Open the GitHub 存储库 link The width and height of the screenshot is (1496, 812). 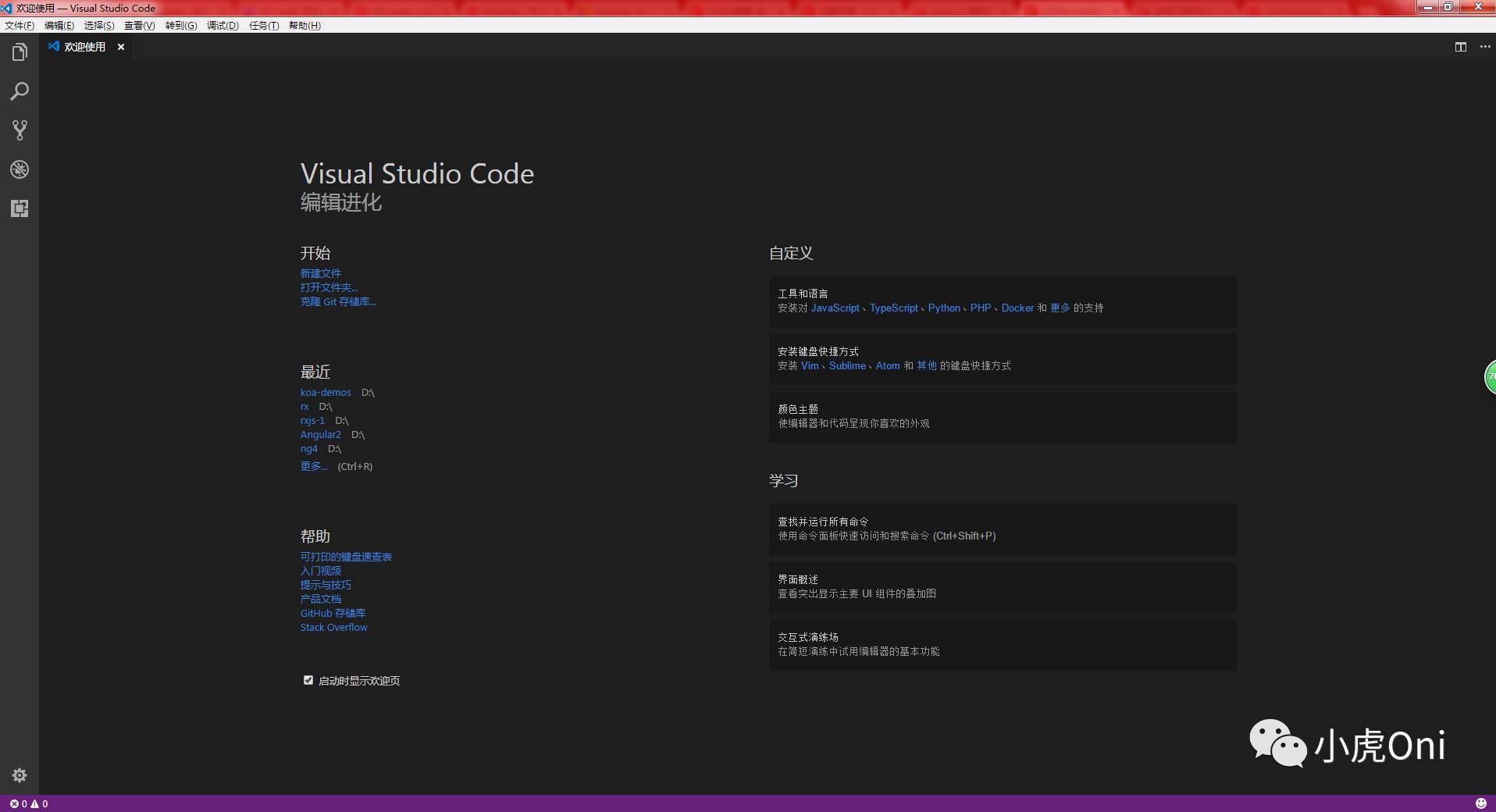(x=333, y=613)
